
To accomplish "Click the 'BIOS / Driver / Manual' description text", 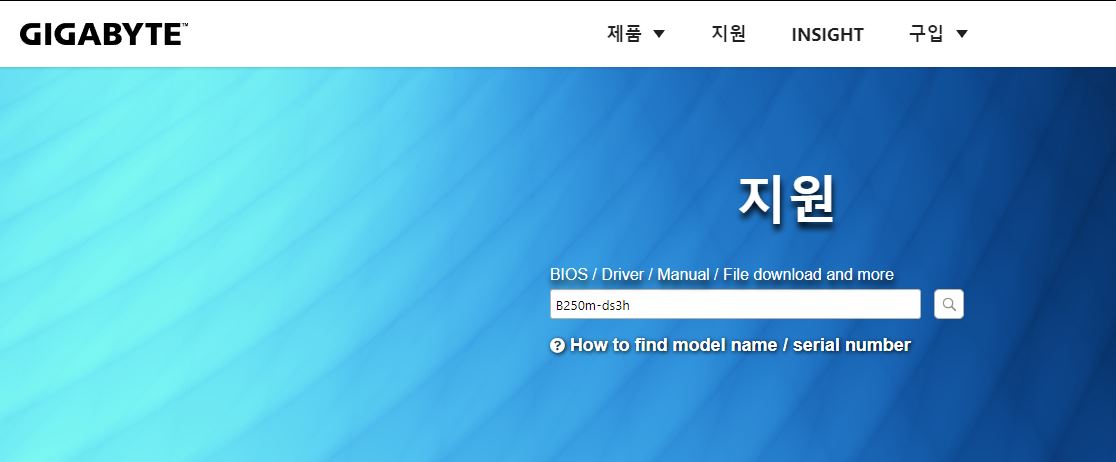I will point(722,274).
